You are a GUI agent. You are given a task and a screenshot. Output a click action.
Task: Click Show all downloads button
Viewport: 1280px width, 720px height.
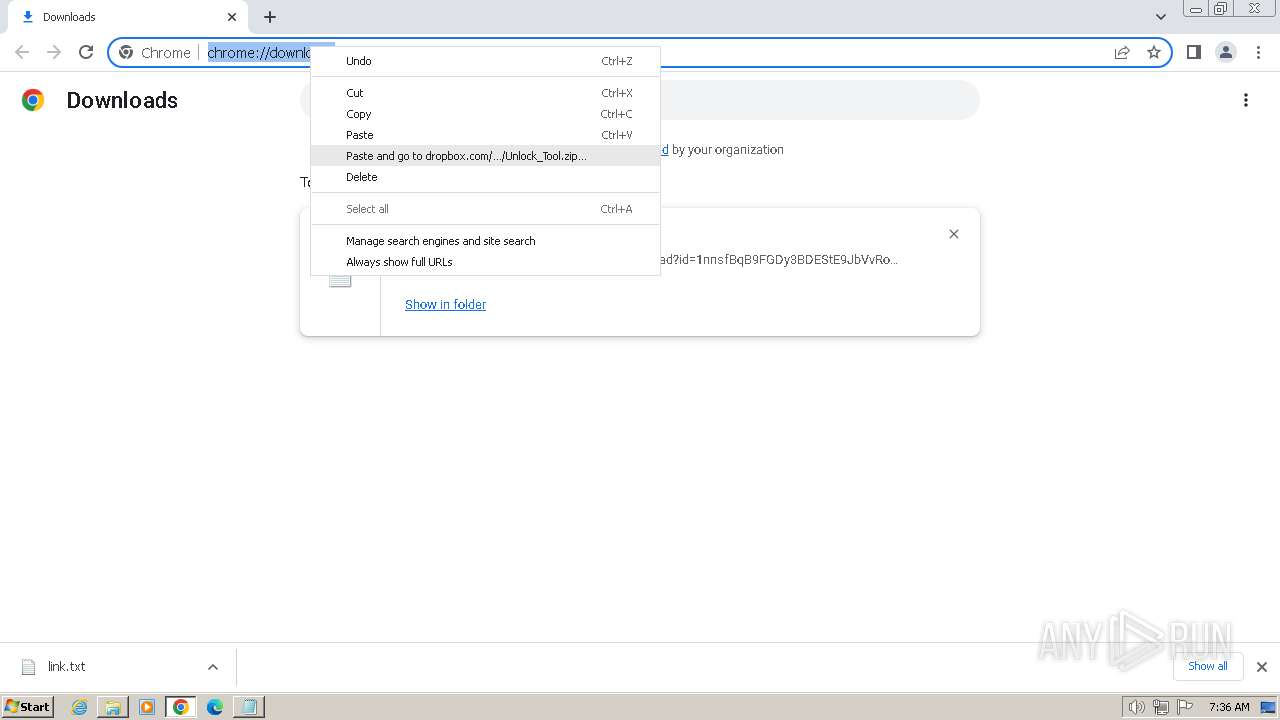click(x=1207, y=666)
